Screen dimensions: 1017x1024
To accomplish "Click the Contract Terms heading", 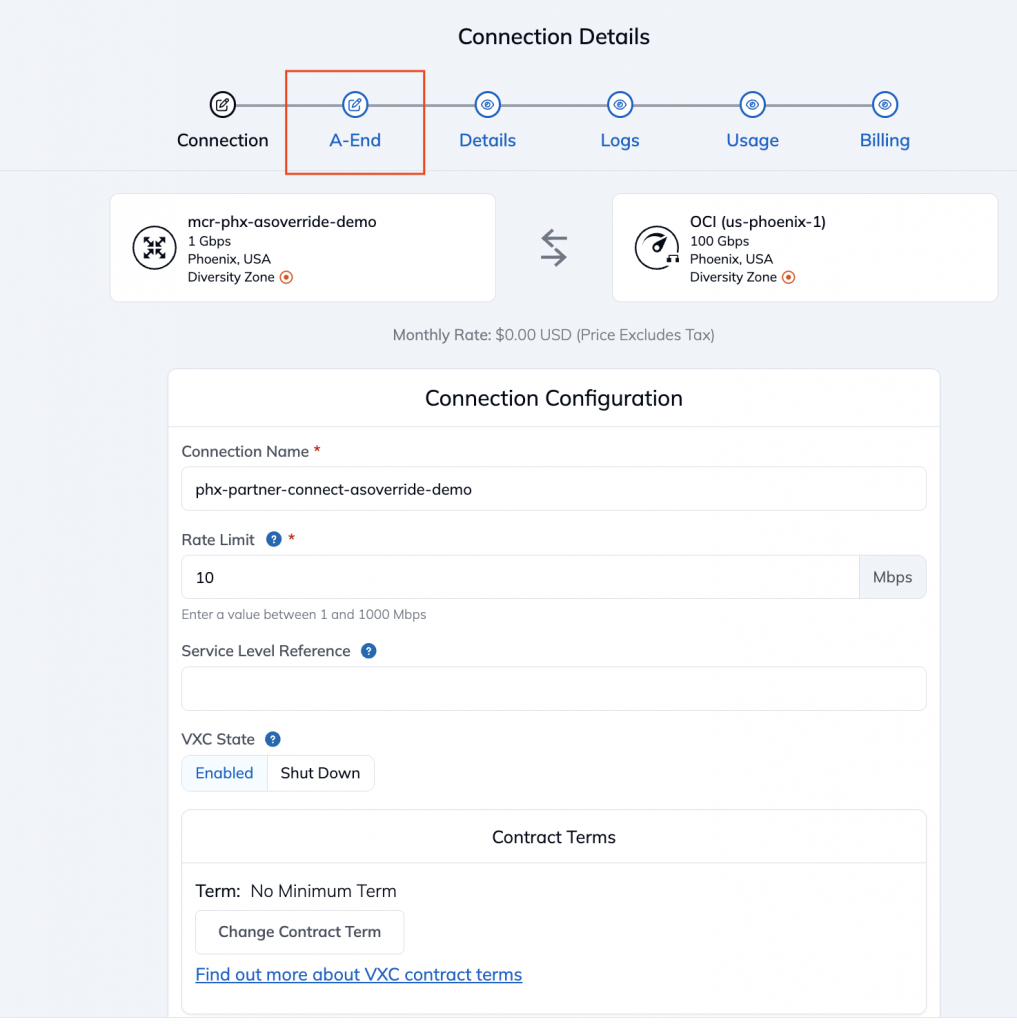I will pos(554,837).
